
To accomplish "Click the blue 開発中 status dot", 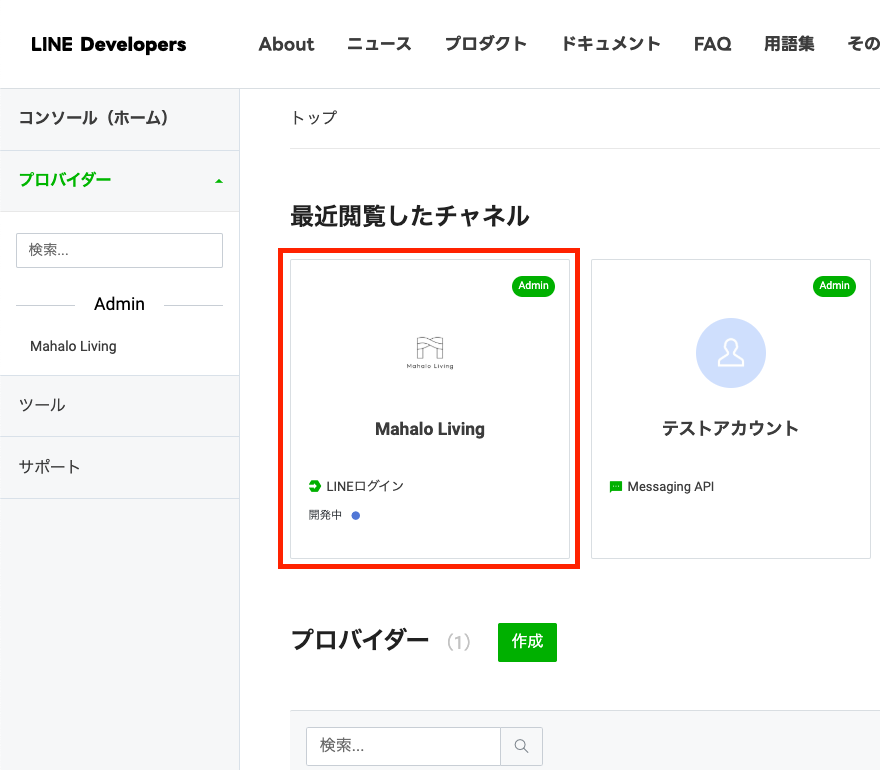I will click(356, 515).
